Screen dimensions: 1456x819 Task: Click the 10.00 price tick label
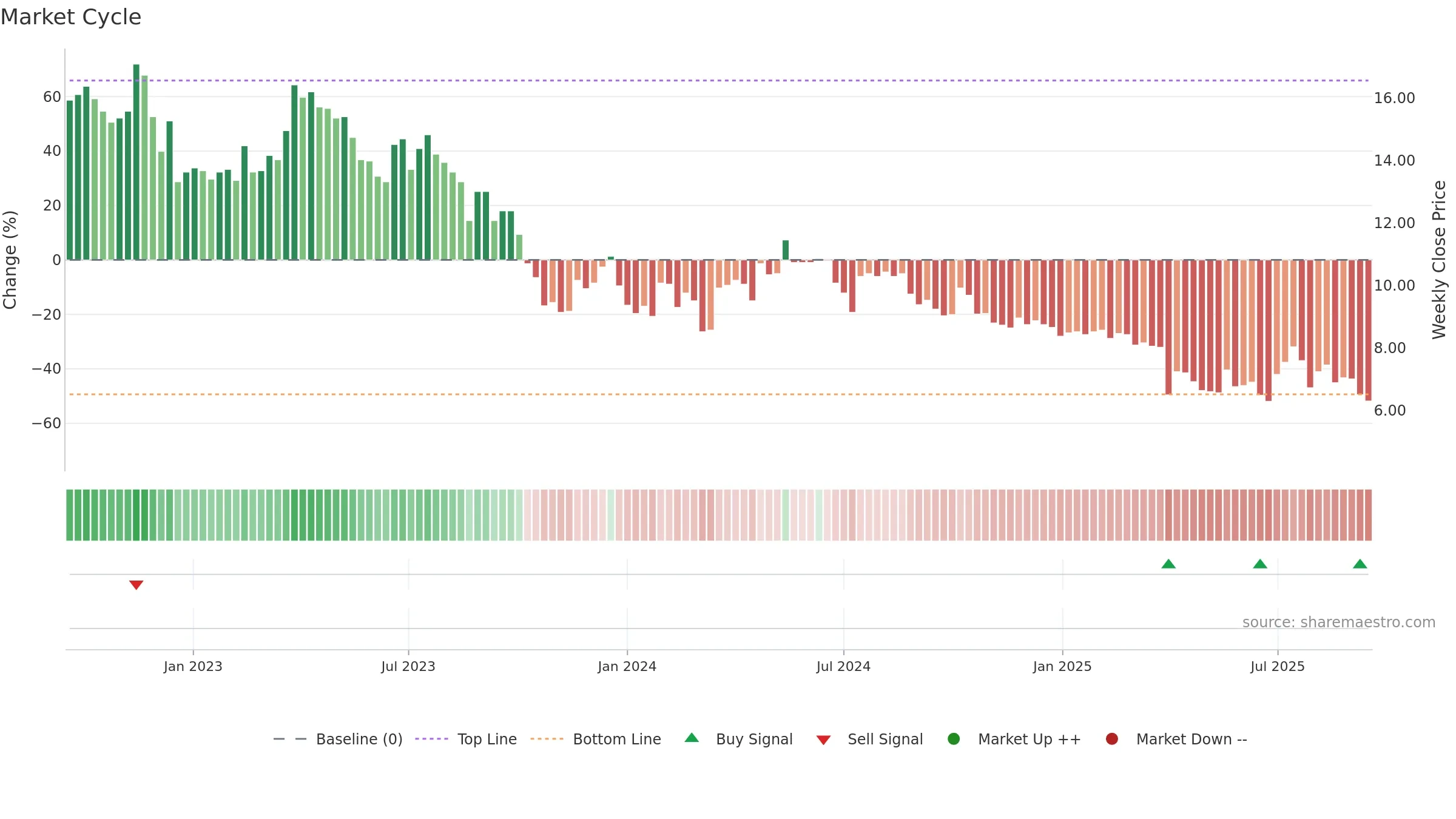point(1394,286)
